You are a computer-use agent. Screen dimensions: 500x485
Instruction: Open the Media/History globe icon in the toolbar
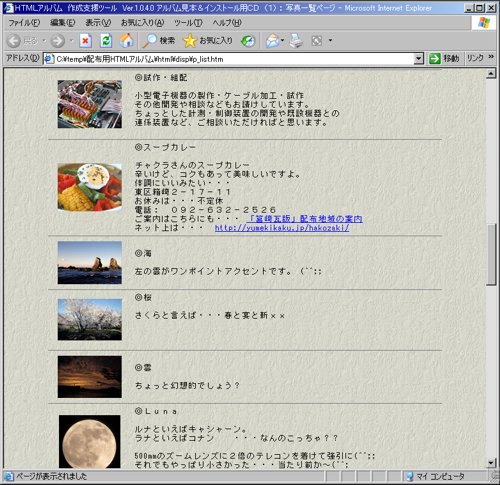[248, 41]
